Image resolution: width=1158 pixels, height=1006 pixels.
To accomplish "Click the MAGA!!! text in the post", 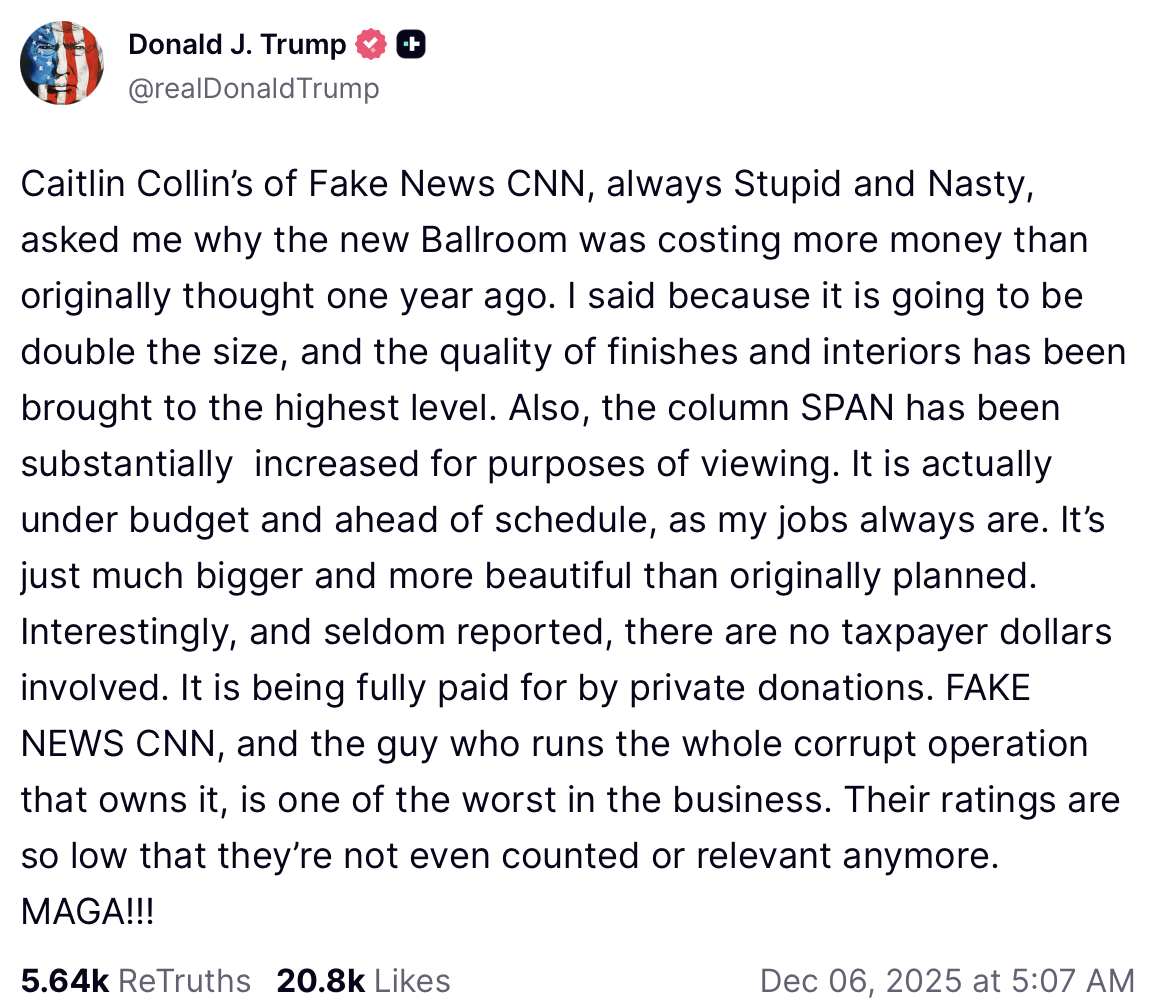I will point(88,913).
